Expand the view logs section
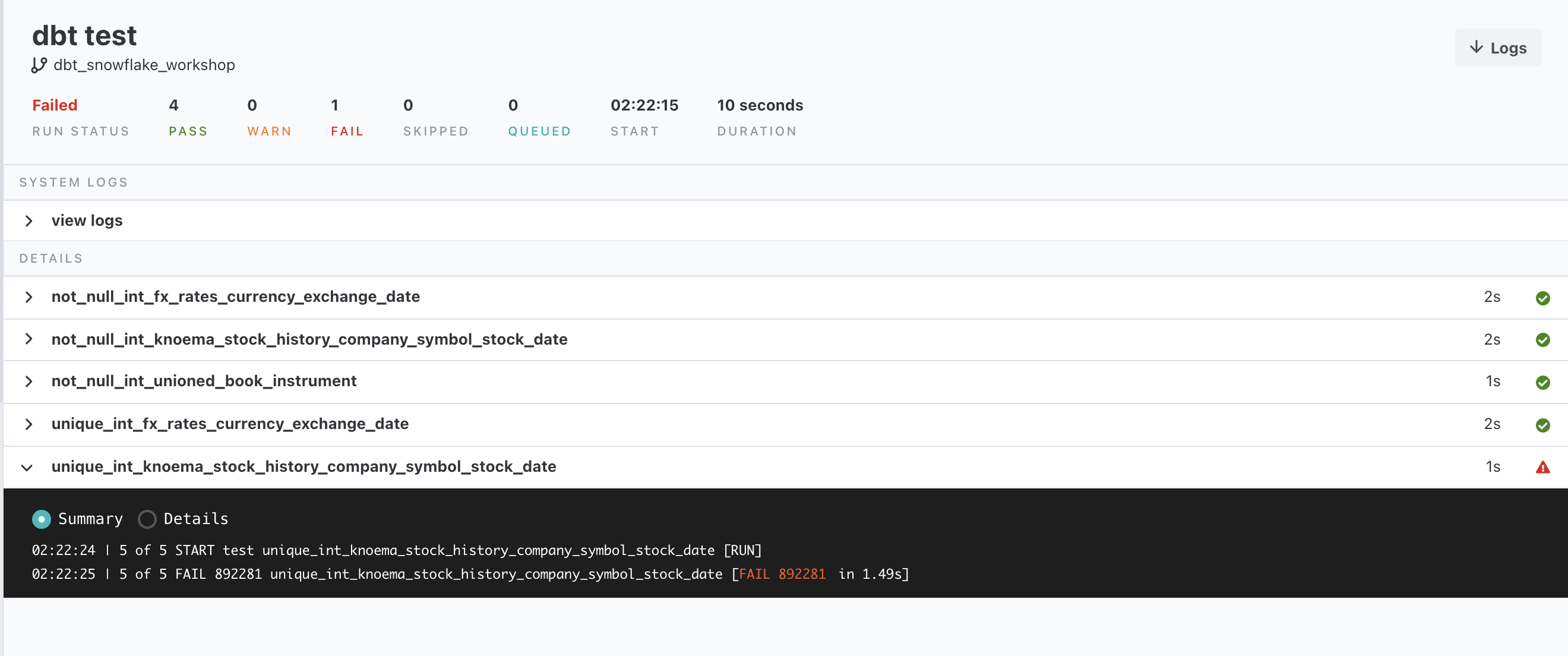The width and height of the screenshot is (1568, 656). point(29,221)
